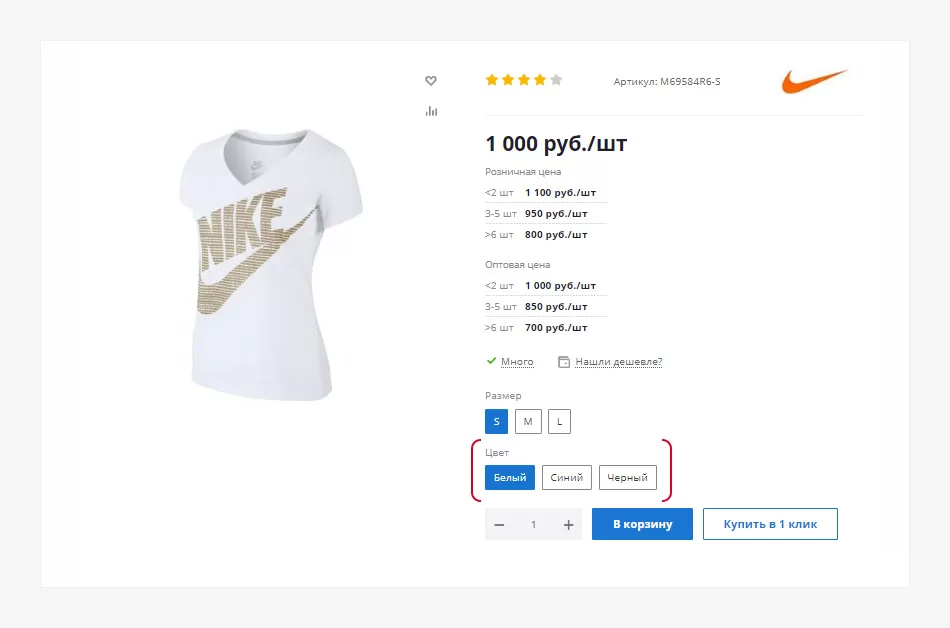
Task: Choose the Черный color option
Action: point(628,477)
